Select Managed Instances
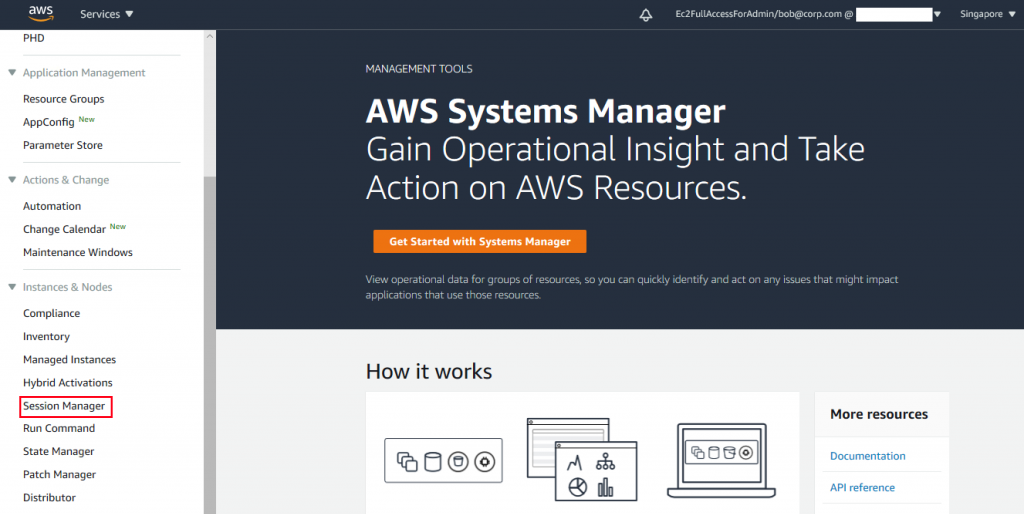Viewport: 1024px width, 514px height. click(69, 359)
